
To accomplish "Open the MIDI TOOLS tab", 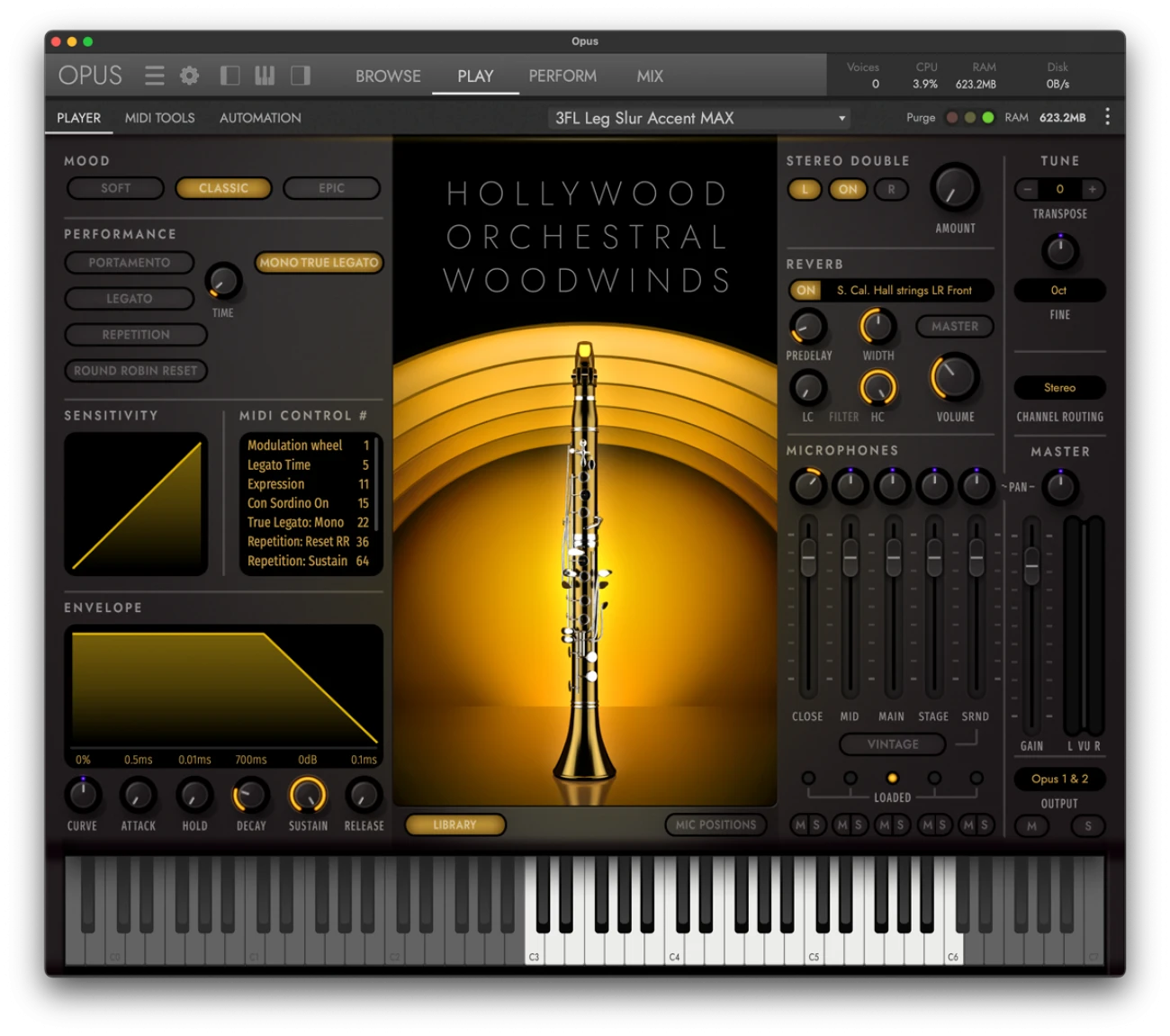I will coord(159,118).
